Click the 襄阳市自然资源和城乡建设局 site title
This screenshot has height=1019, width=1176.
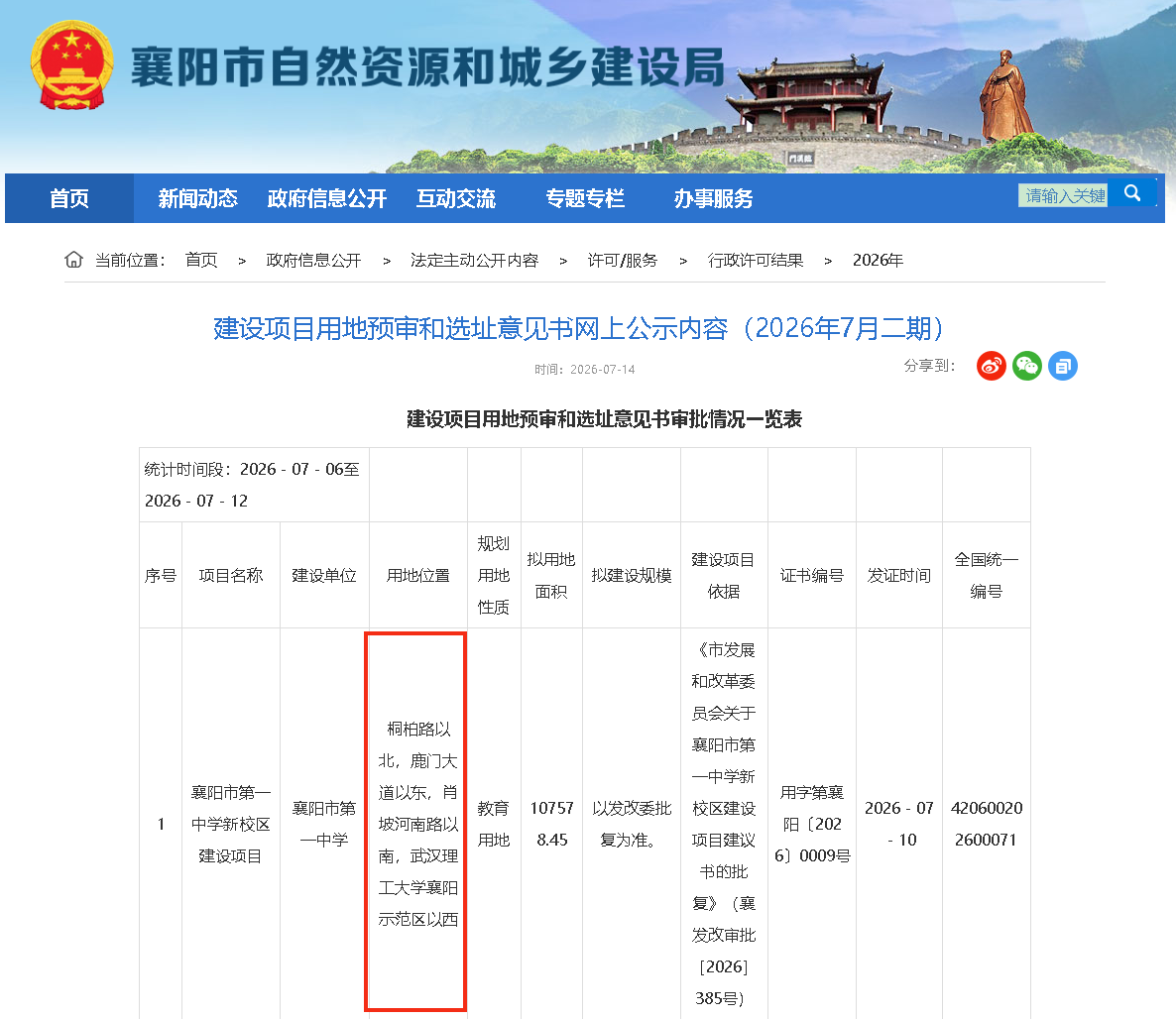click(428, 66)
